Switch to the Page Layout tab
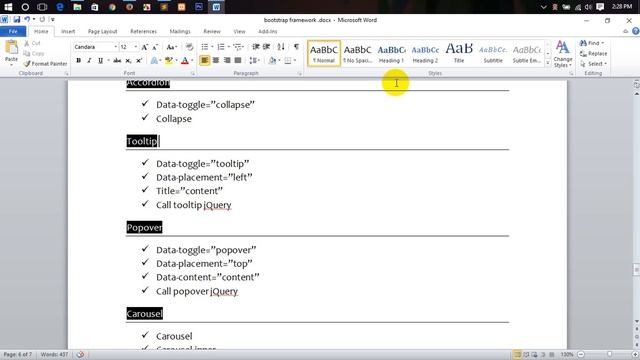This screenshot has height=360, width=640. tap(102, 31)
